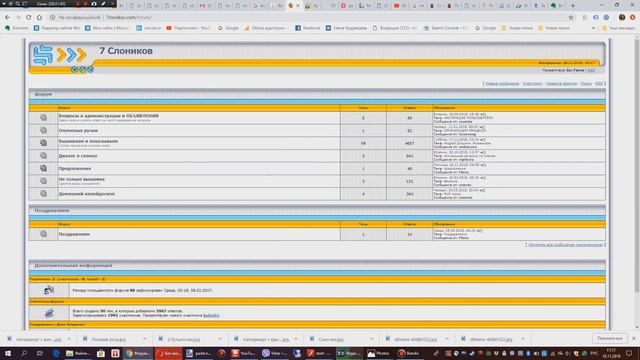The image size is (640, 360).
Task: Bookmark this page with the star icon
Action: click(571, 18)
